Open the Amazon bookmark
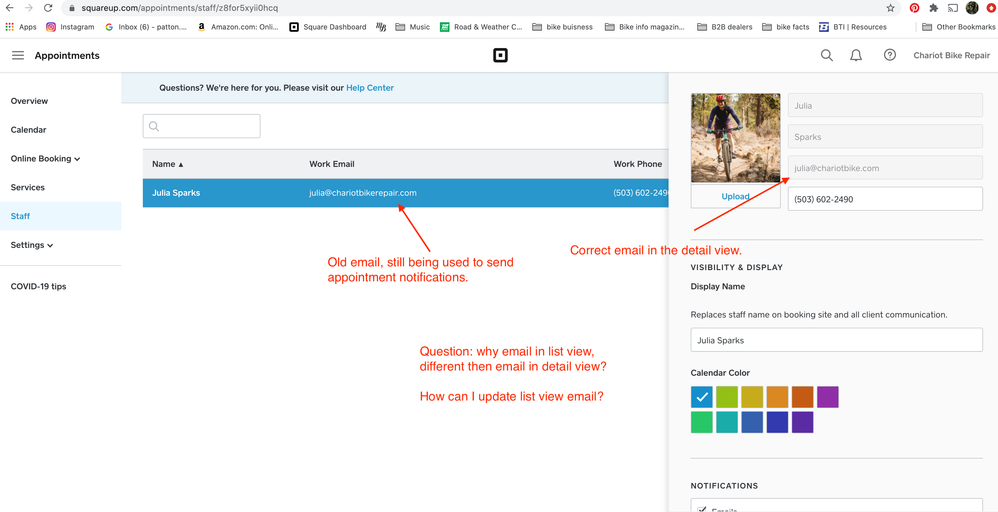 click(239, 27)
